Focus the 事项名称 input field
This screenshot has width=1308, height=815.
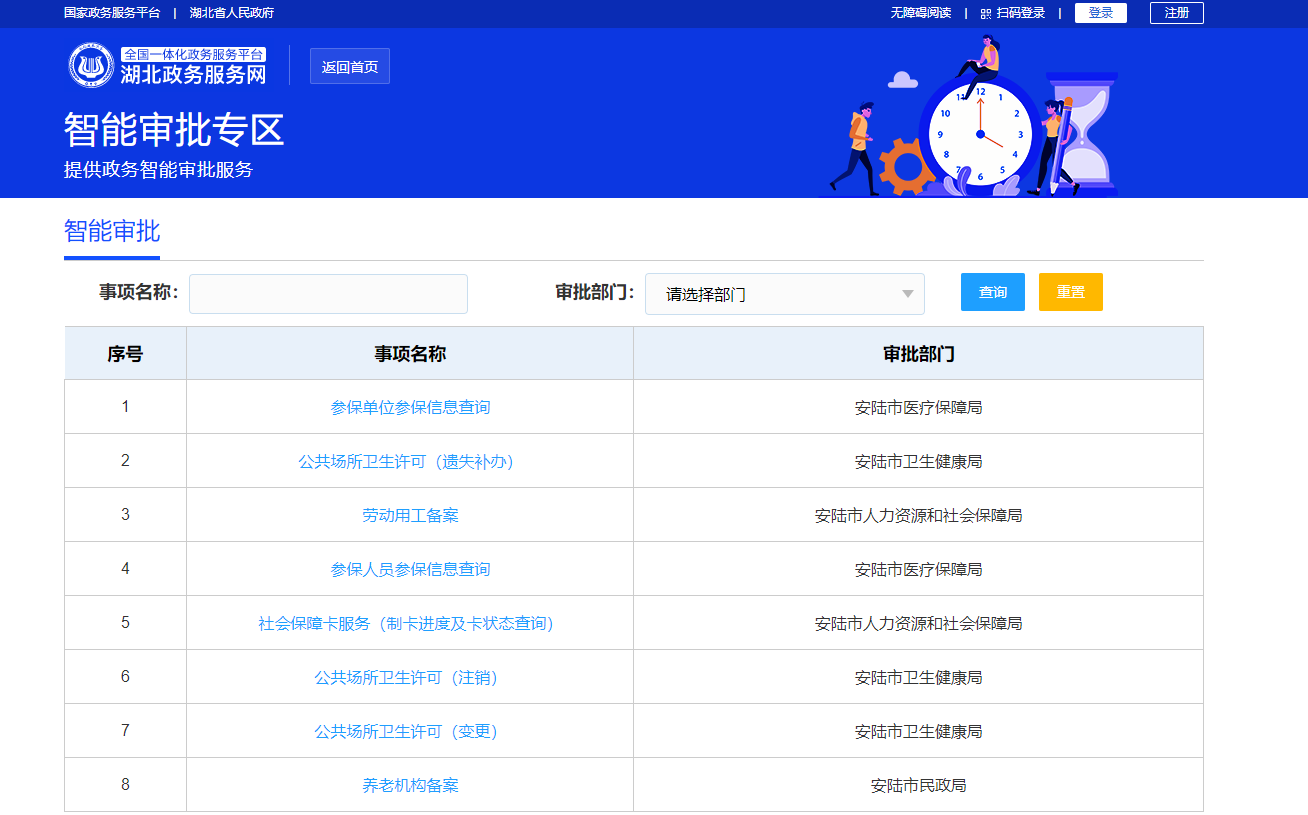328,294
